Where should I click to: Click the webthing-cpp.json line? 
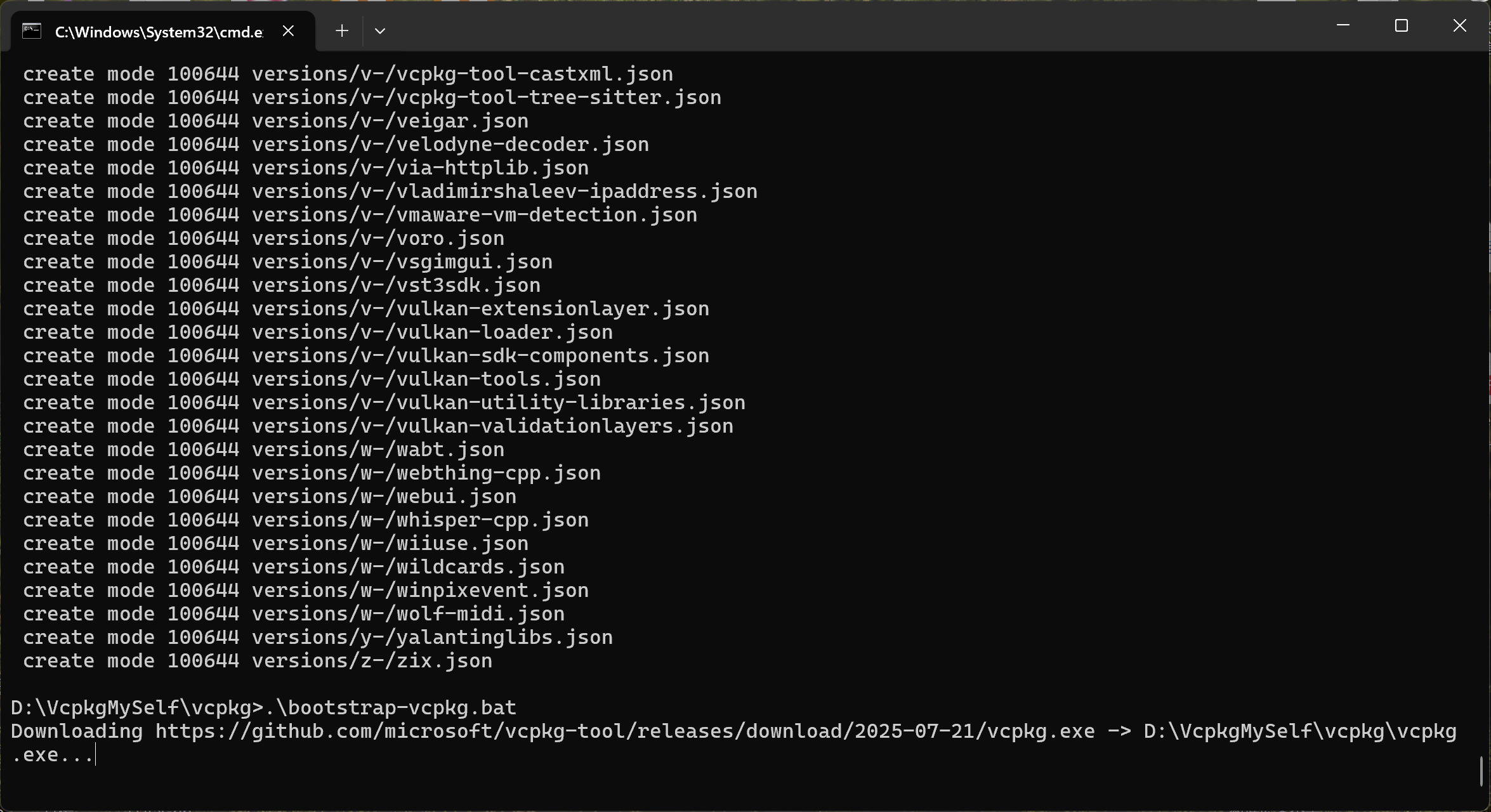[x=312, y=473]
